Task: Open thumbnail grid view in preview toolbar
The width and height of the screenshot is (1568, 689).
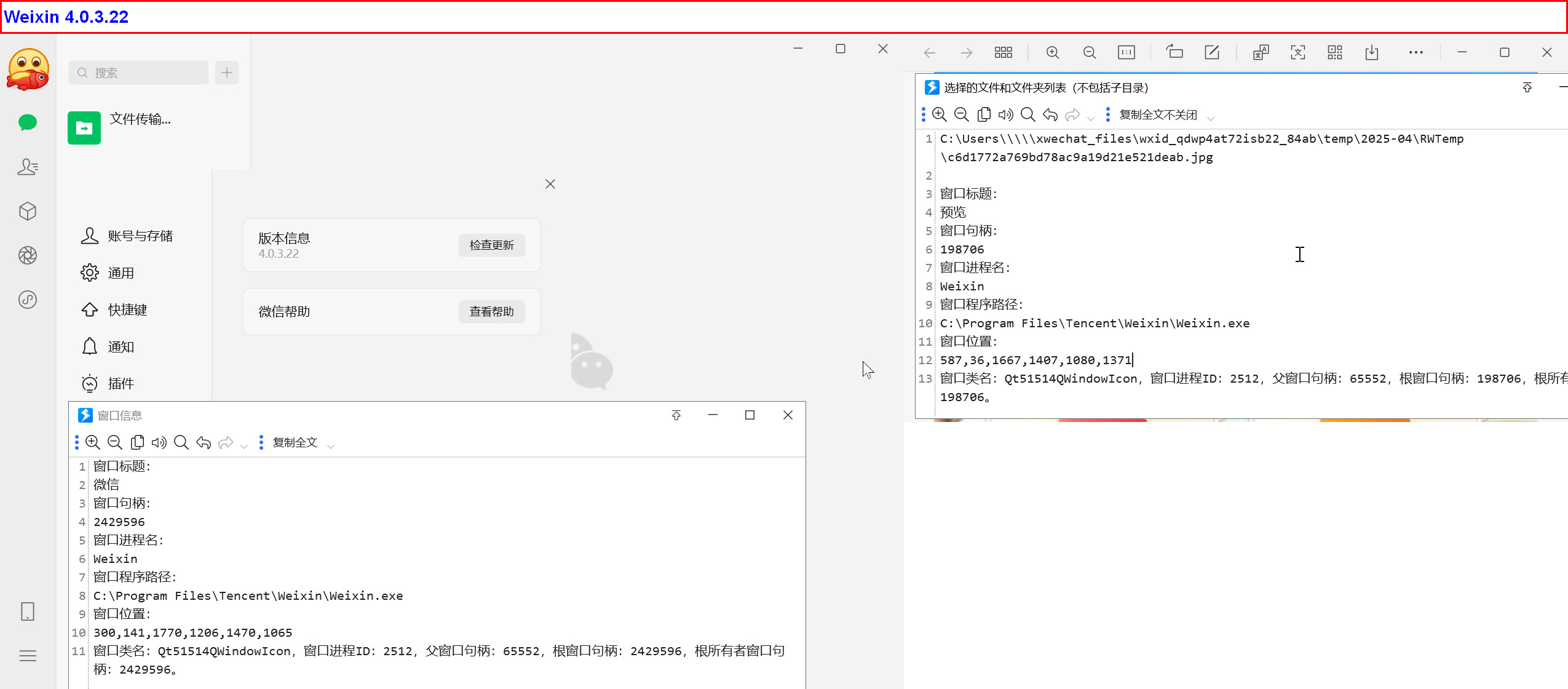Action: 1004,53
